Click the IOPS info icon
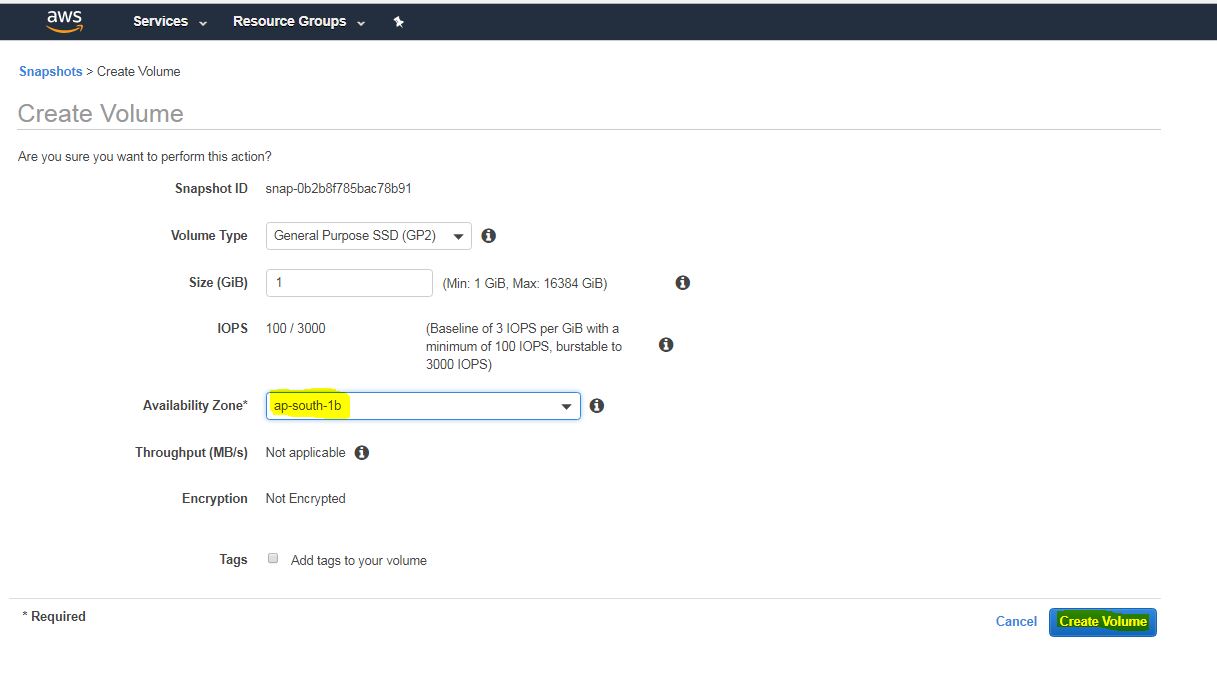1217x699 pixels. coord(666,345)
